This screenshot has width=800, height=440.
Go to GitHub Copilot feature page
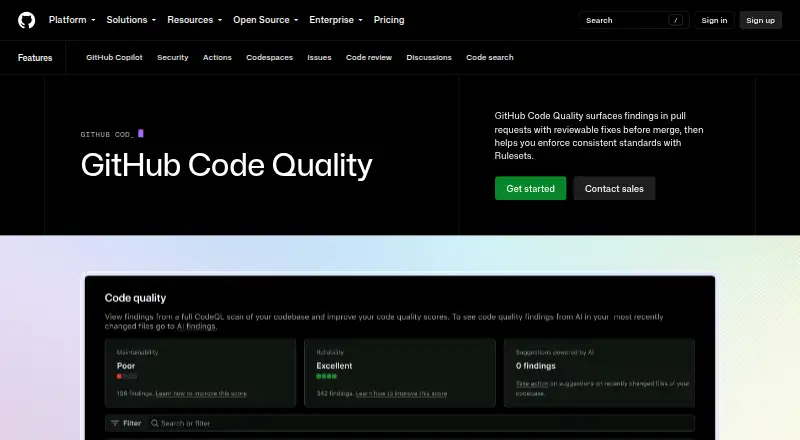(x=114, y=57)
